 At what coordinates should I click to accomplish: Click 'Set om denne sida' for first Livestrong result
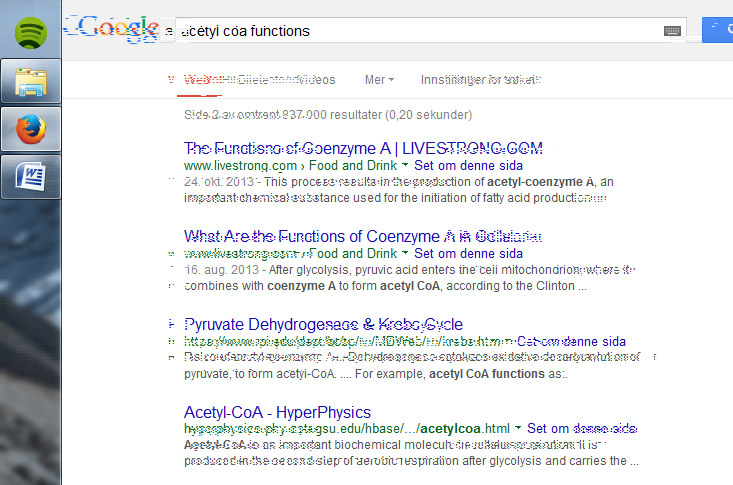pyautogui.click(x=468, y=166)
